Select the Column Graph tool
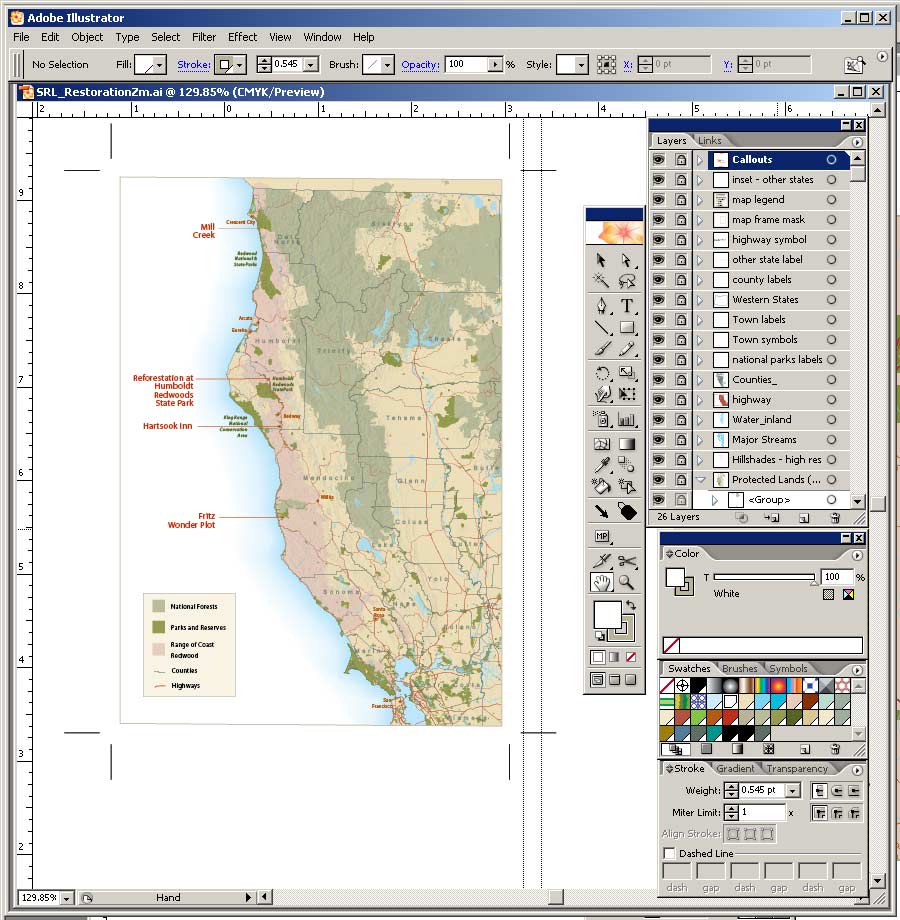The image size is (900, 920). [x=627, y=419]
